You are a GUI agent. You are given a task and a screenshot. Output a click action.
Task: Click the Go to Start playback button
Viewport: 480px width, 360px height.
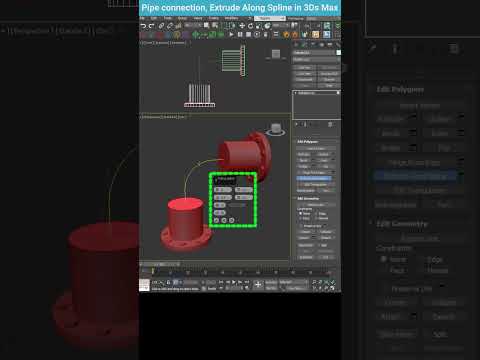(221, 282)
